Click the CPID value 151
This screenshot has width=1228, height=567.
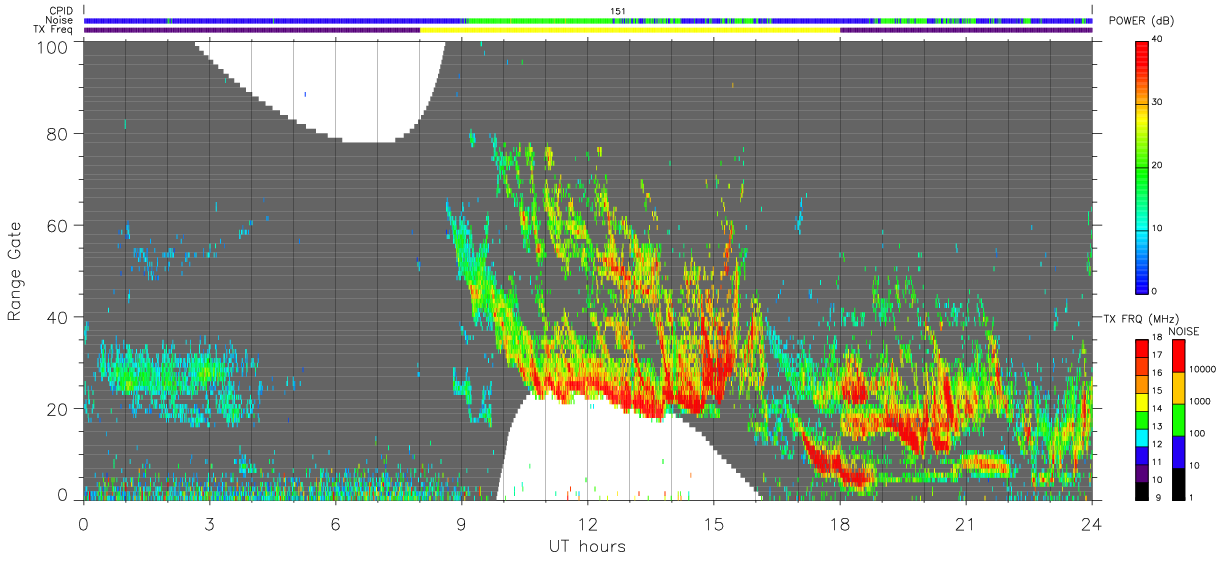(617, 11)
